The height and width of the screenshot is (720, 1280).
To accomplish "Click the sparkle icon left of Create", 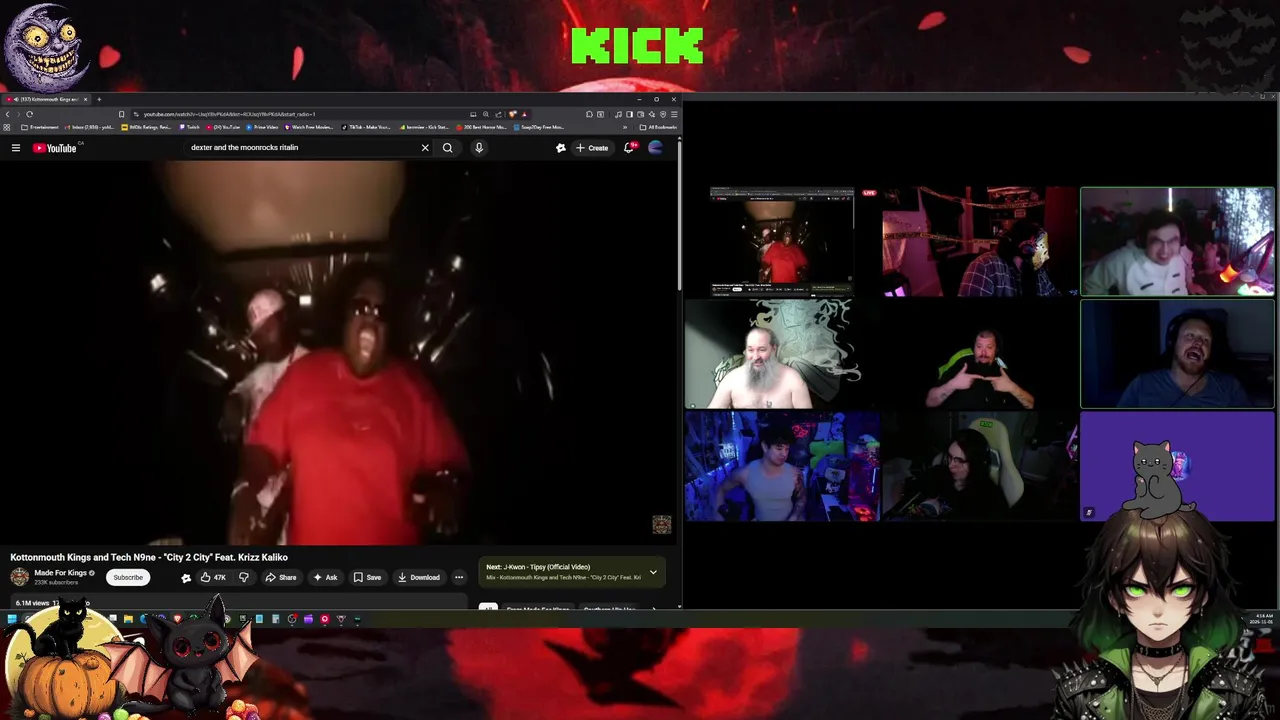I will coord(561,148).
